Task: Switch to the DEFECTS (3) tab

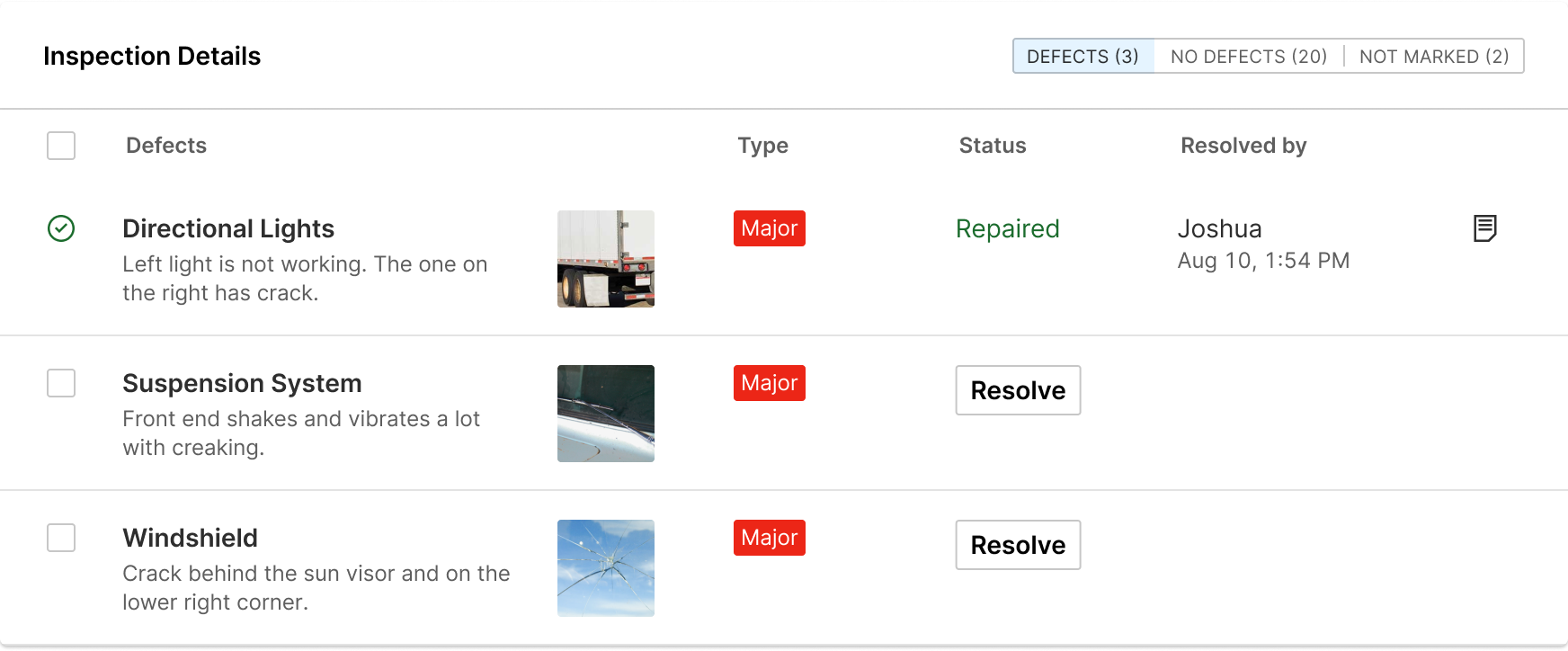Action: 1083,56
